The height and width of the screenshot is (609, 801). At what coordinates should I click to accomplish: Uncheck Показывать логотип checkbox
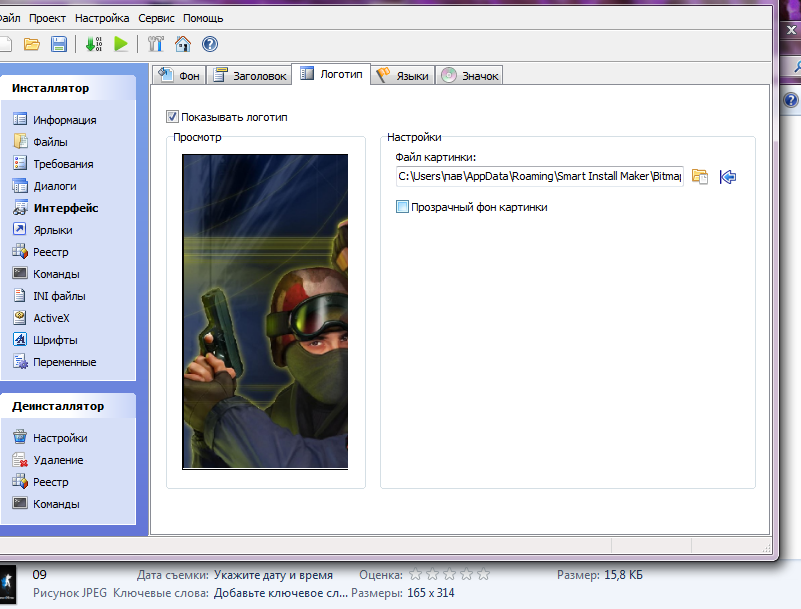click(x=173, y=117)
